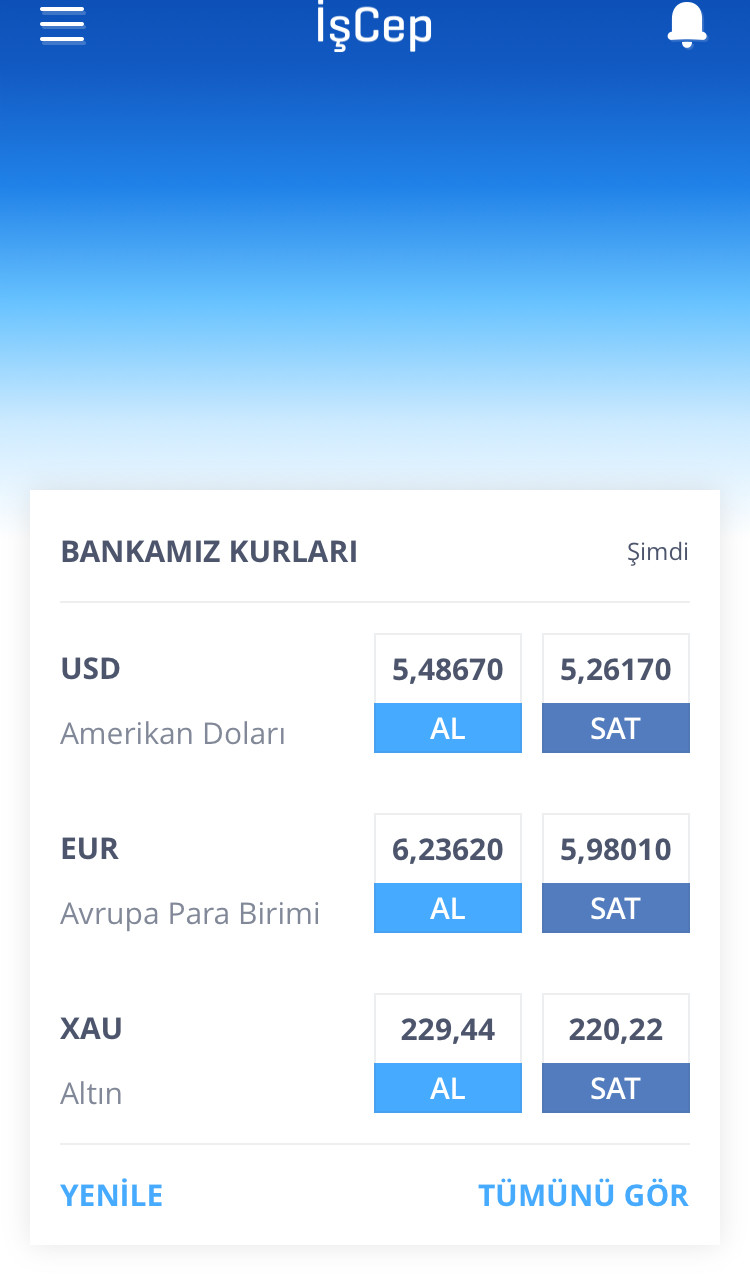Tap SAT button for EUR
The height and width of the screenshot is (1275, 750).
pos(616,908)
